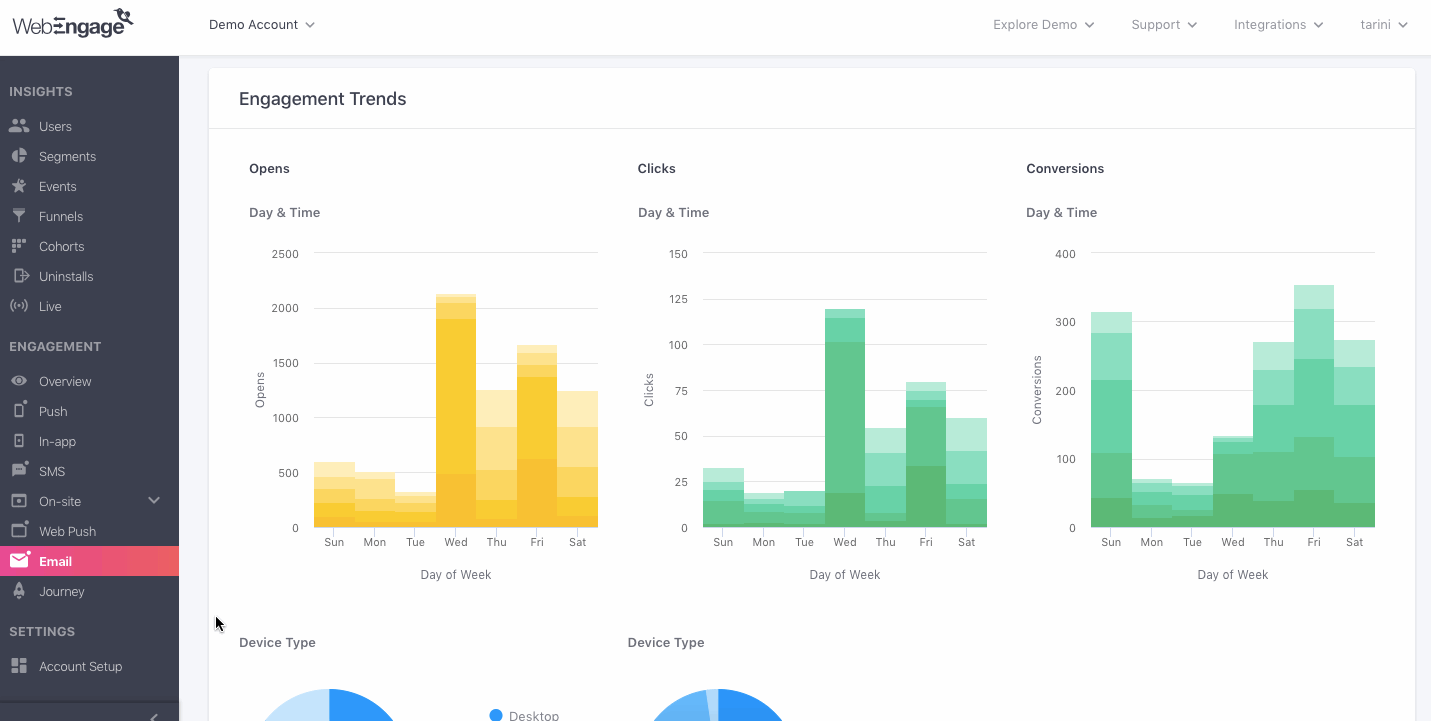Click the Funnels funnel icon
The width and height of the screenshot is (1431, 721).
(x=19, y=216)
